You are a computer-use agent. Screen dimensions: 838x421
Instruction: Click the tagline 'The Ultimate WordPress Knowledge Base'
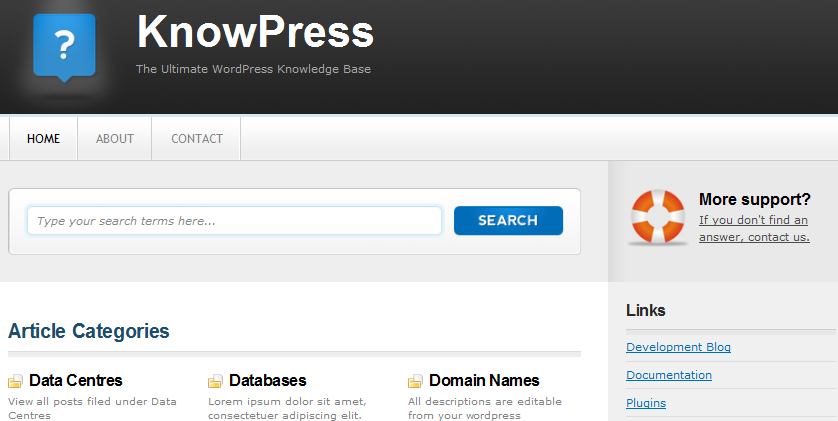coord(253,69)
